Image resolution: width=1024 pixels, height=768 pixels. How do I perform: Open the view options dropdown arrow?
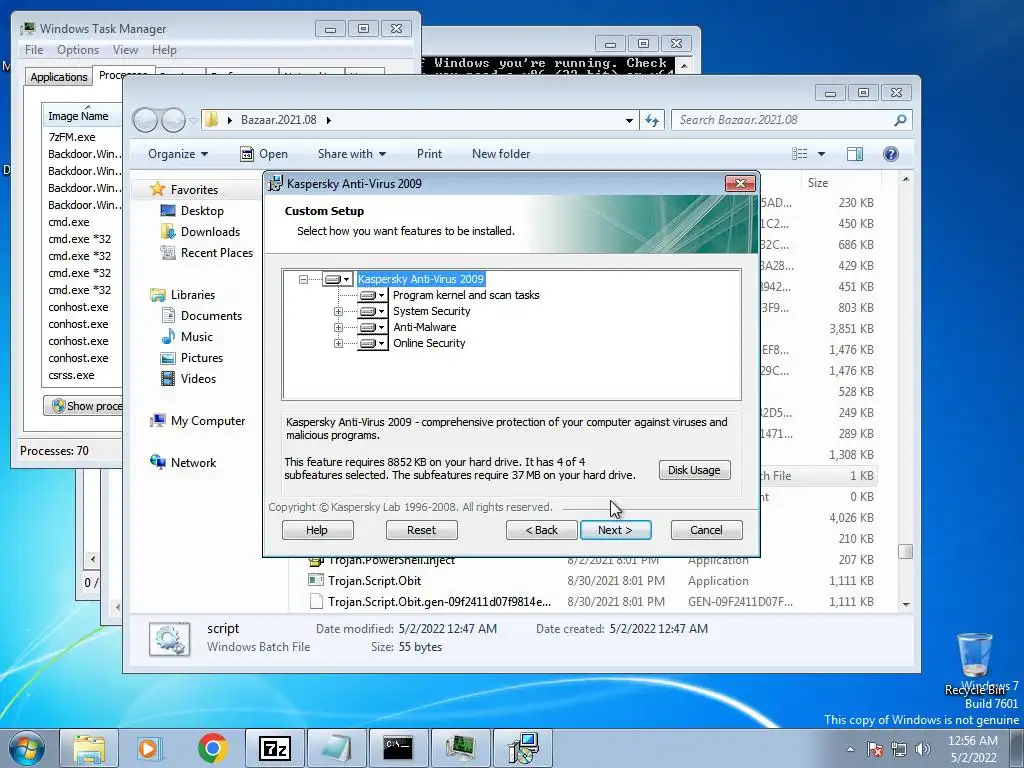822,154
